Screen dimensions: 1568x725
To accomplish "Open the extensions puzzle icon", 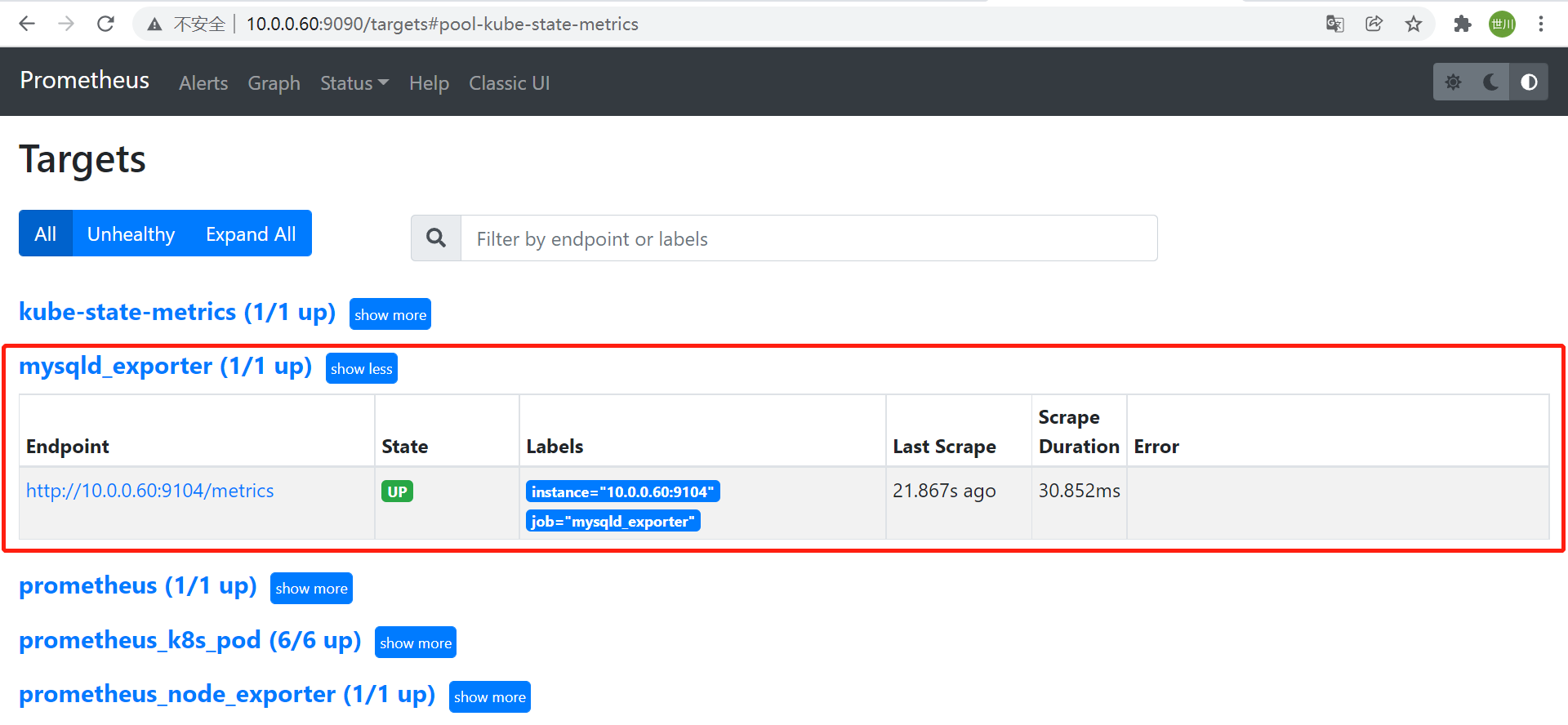I will (1463, 24).
